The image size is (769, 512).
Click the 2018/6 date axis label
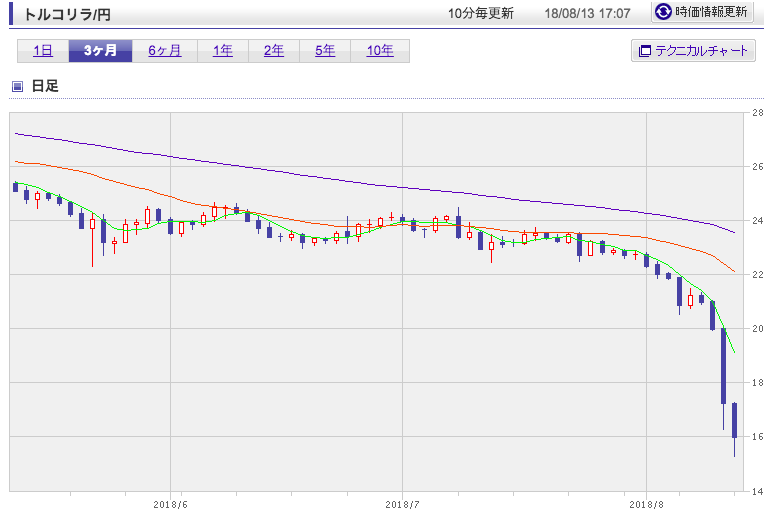(170, 505)
